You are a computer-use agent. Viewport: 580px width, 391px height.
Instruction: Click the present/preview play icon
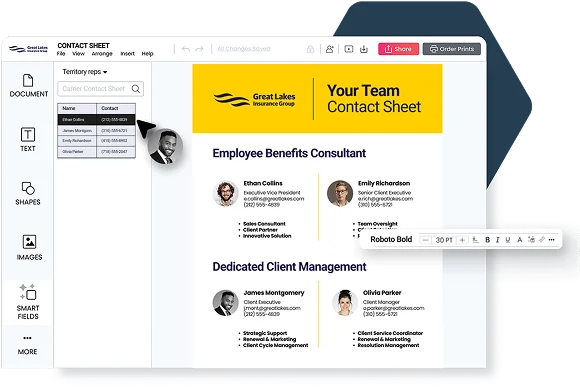point(348,49)
